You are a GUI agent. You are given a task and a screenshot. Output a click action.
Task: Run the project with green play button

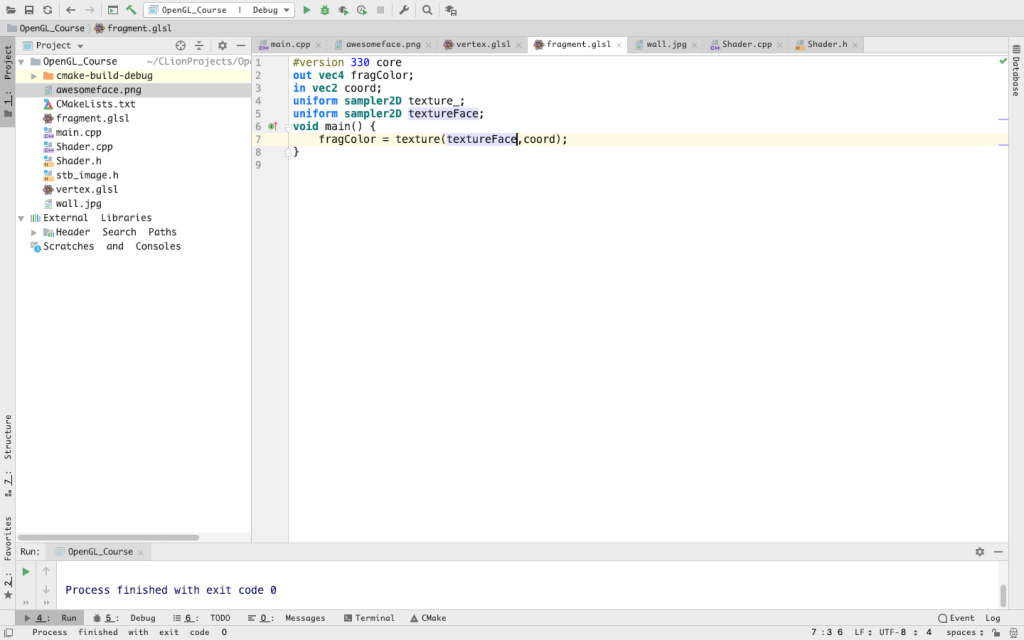point(306,10)
